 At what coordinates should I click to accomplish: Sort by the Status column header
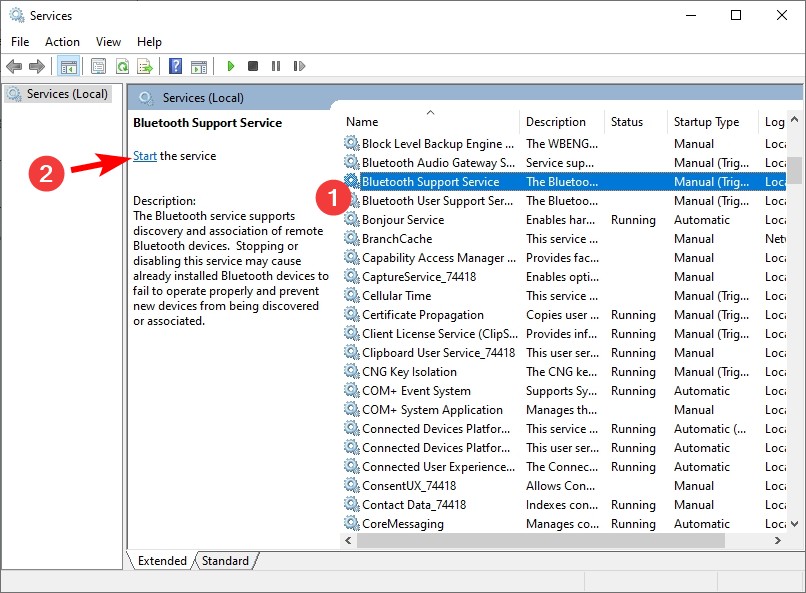pos(636,122)
